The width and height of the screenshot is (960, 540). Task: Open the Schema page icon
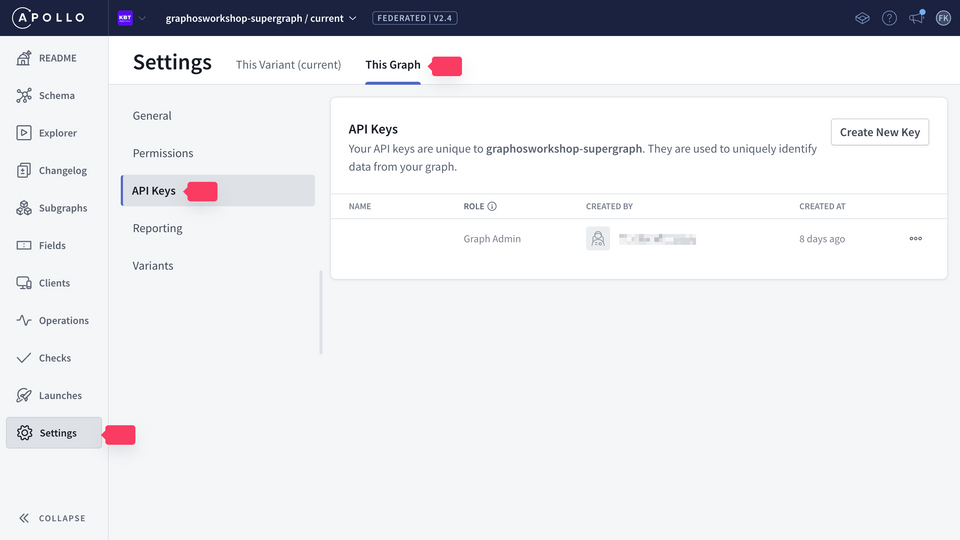tap(24, 96)
